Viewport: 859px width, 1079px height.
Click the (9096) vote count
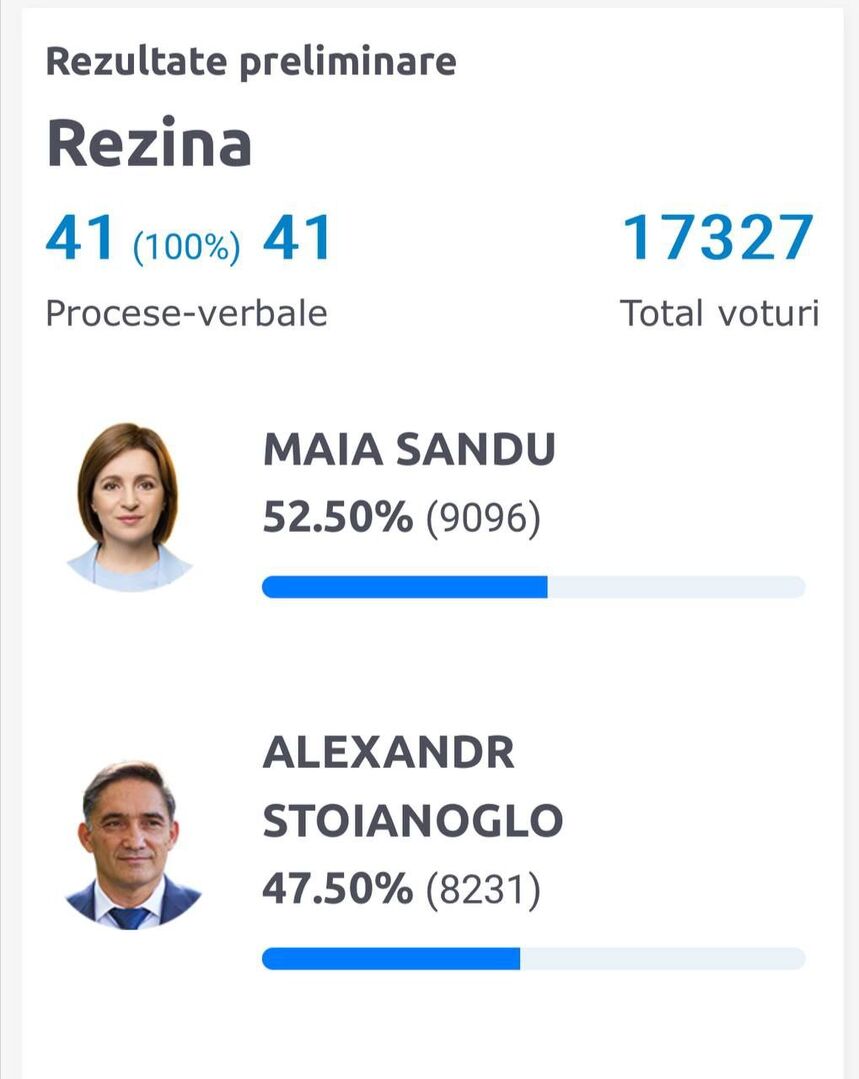point(483,518)
